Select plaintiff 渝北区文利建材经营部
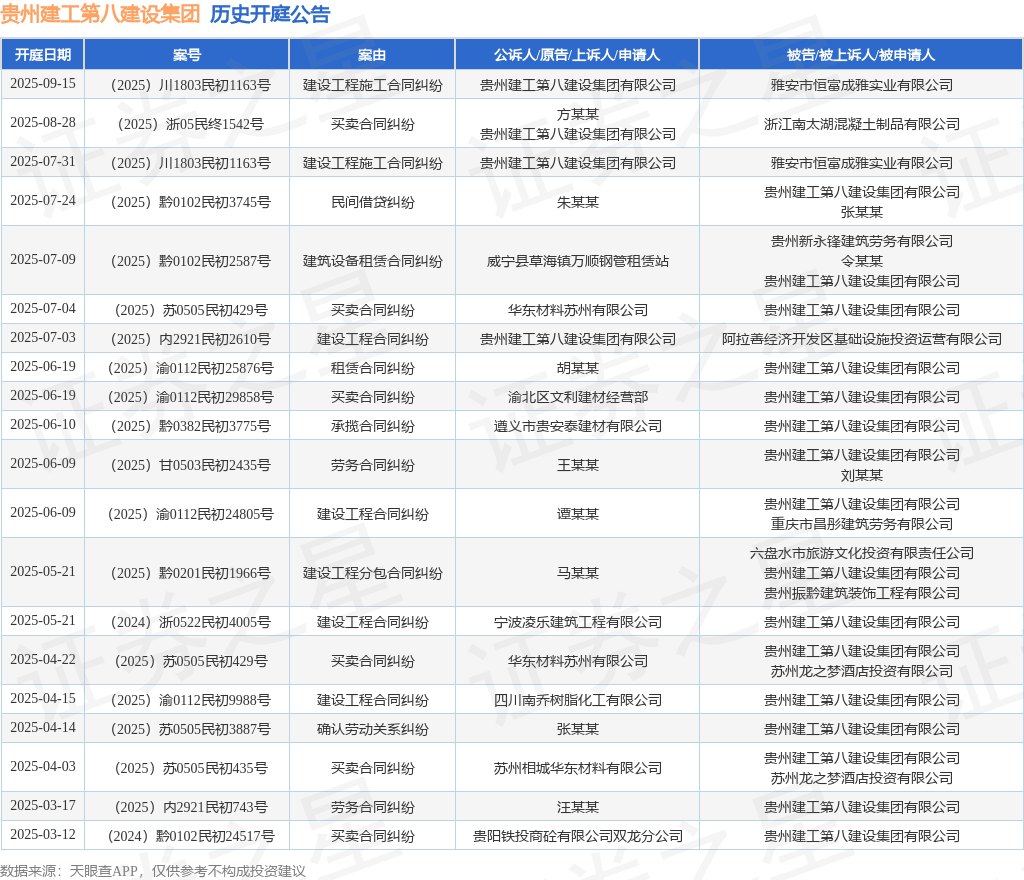 click(577, 398)
